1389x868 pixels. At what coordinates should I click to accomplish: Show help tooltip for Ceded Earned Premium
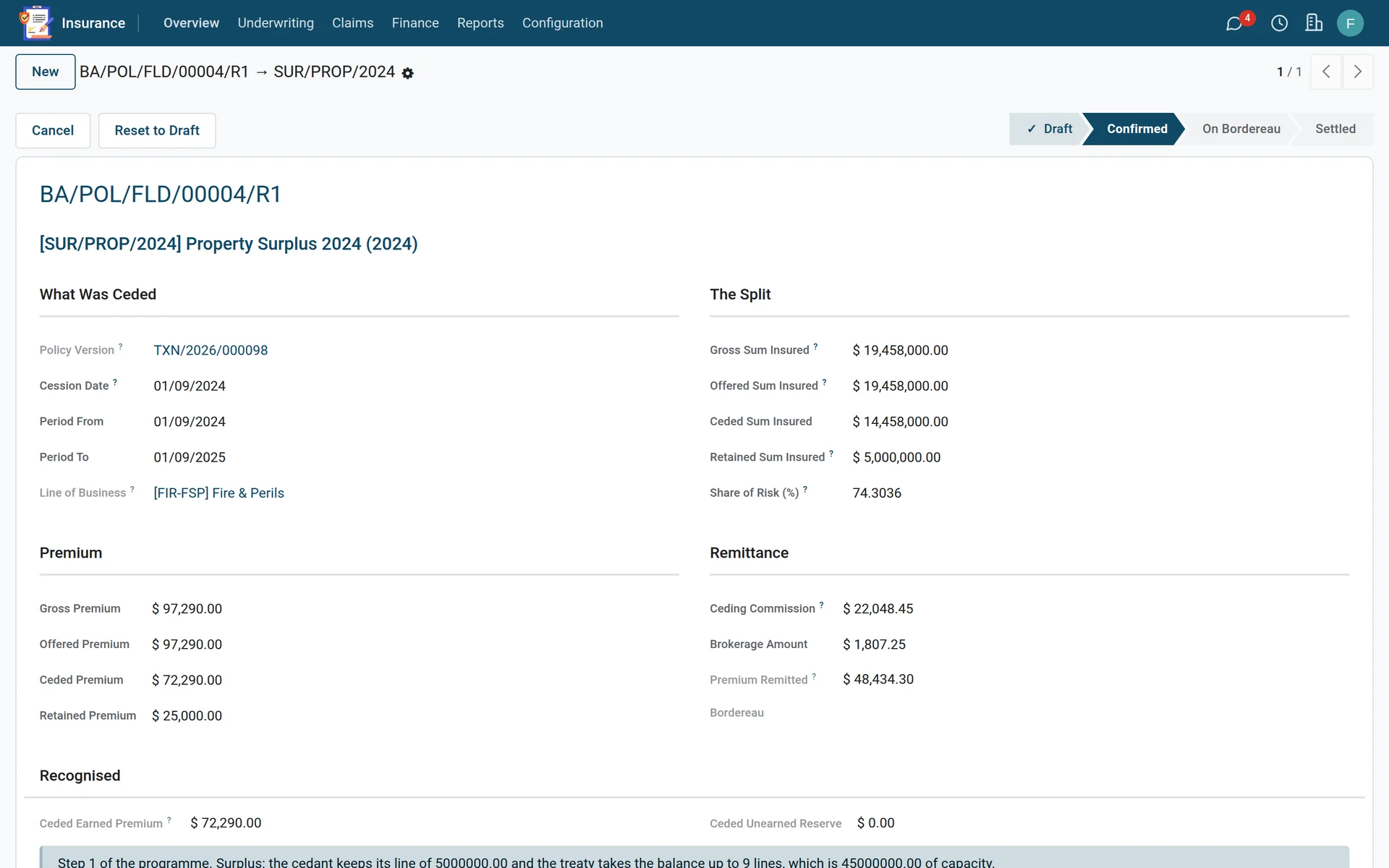tap(169, 820)
